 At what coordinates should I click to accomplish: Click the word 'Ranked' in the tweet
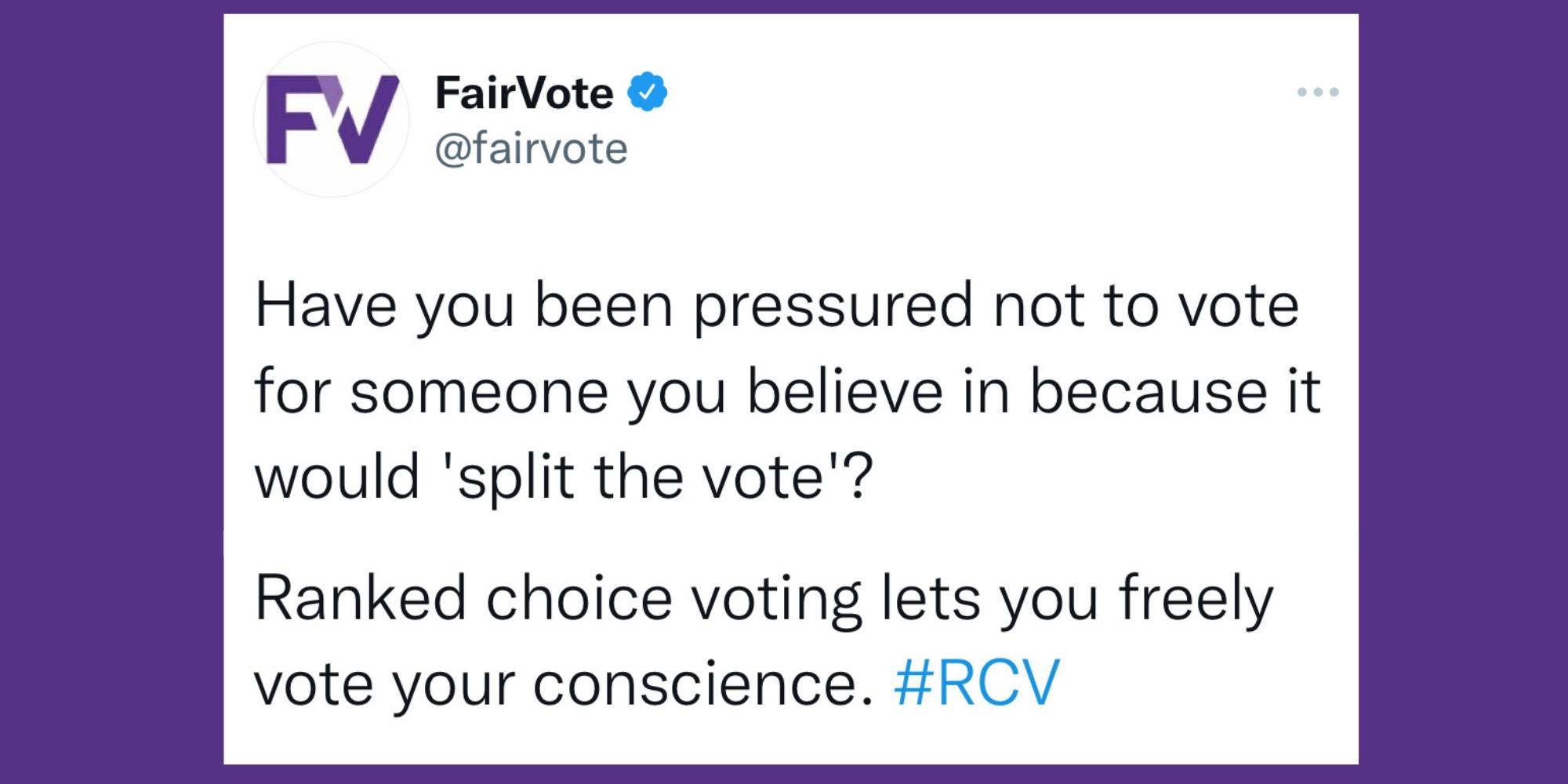[361, 598]
